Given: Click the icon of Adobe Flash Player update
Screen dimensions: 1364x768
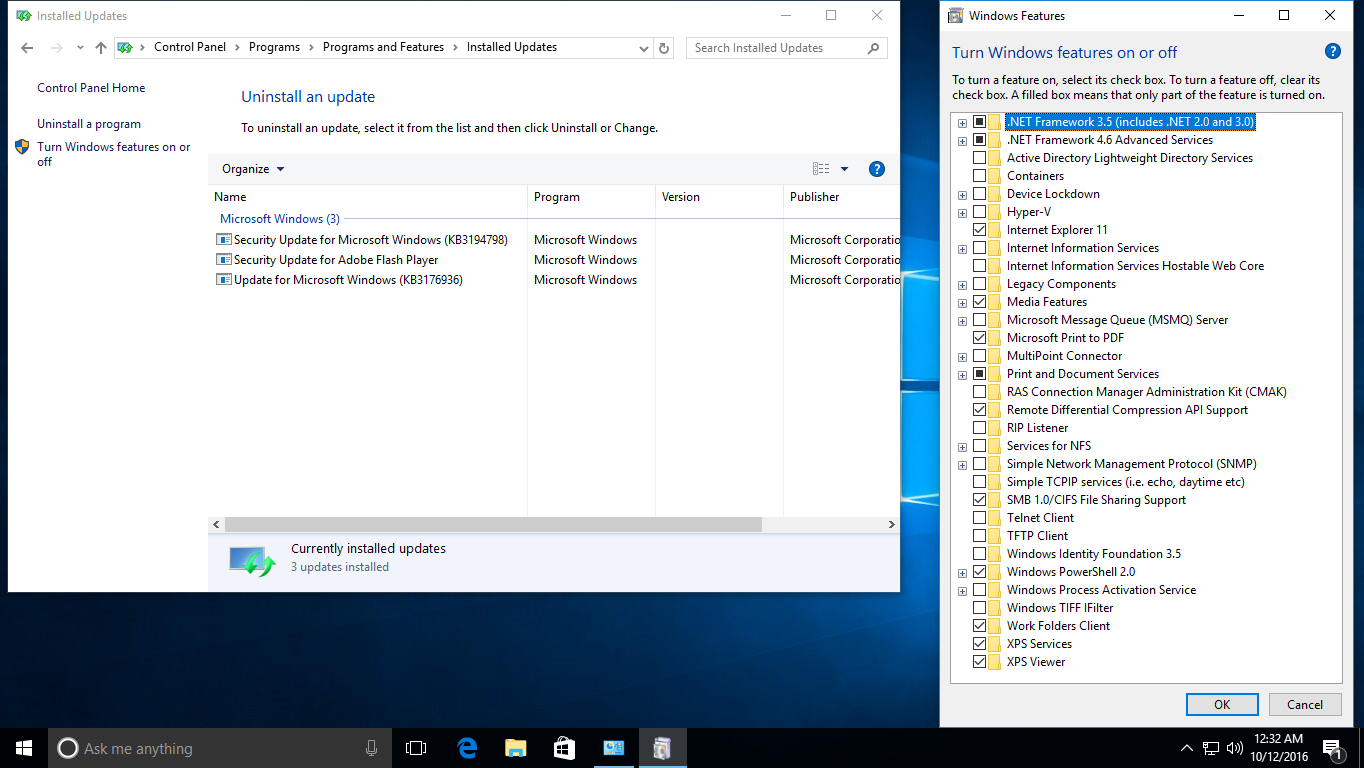Looking at the screenshot, I should 224,260.
